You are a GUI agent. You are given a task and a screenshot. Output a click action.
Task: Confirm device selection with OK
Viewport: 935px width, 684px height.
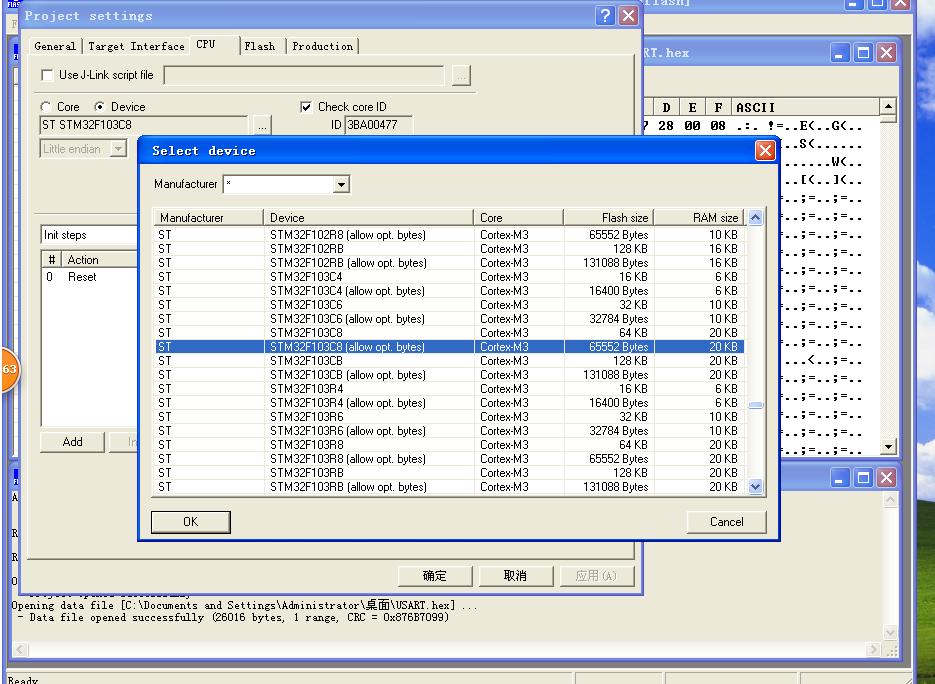click(x=191, y=522)
